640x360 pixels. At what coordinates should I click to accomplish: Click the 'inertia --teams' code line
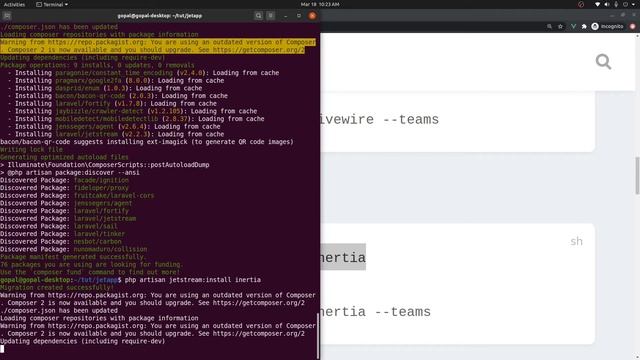point(376,312)
